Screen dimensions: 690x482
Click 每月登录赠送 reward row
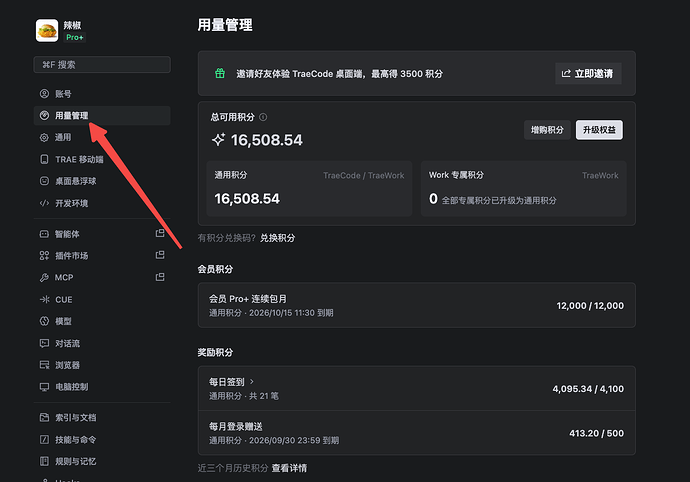[417, 433]
